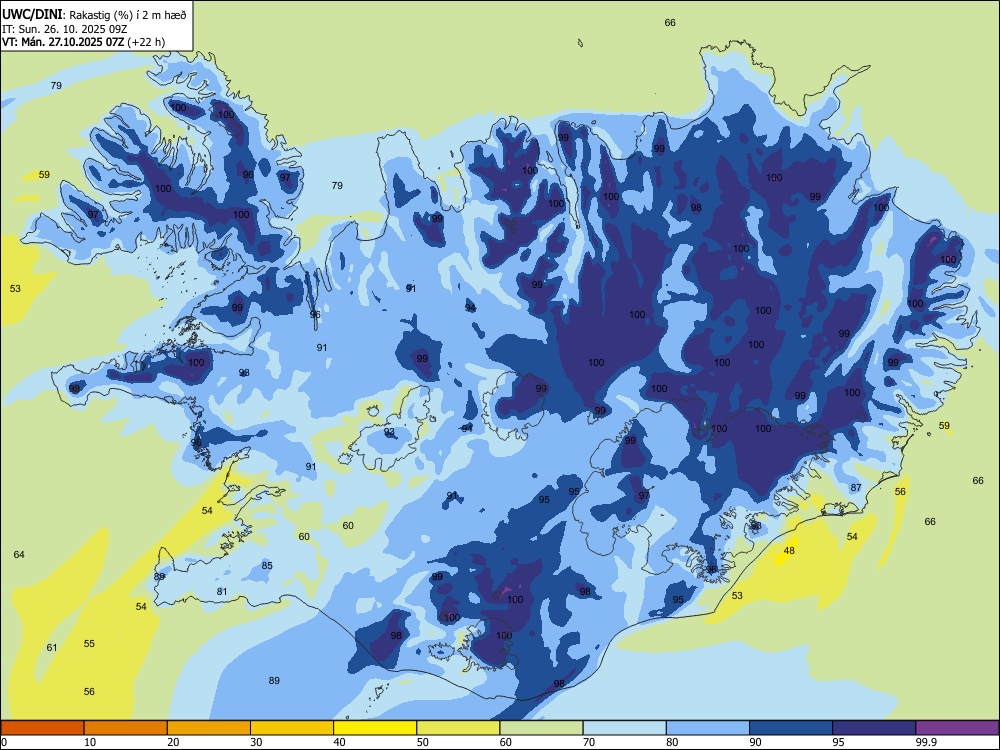This screenshot has height=750, width=1000.
Task: Click the purple above-99.9 legend swatch
Action: pos(957,728)
